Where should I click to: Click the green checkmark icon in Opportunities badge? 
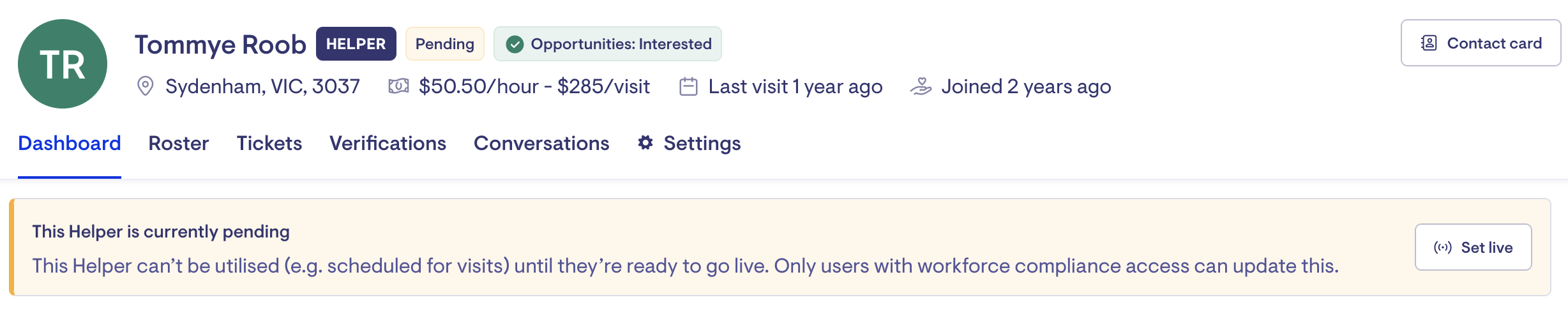(x=515, y=44)
